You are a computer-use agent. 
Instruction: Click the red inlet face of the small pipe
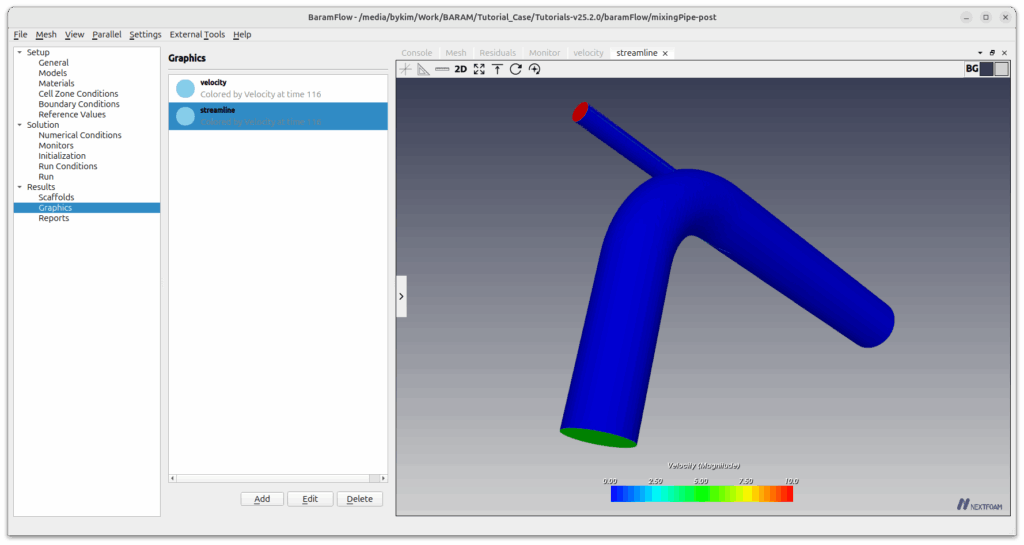point(580,112)
